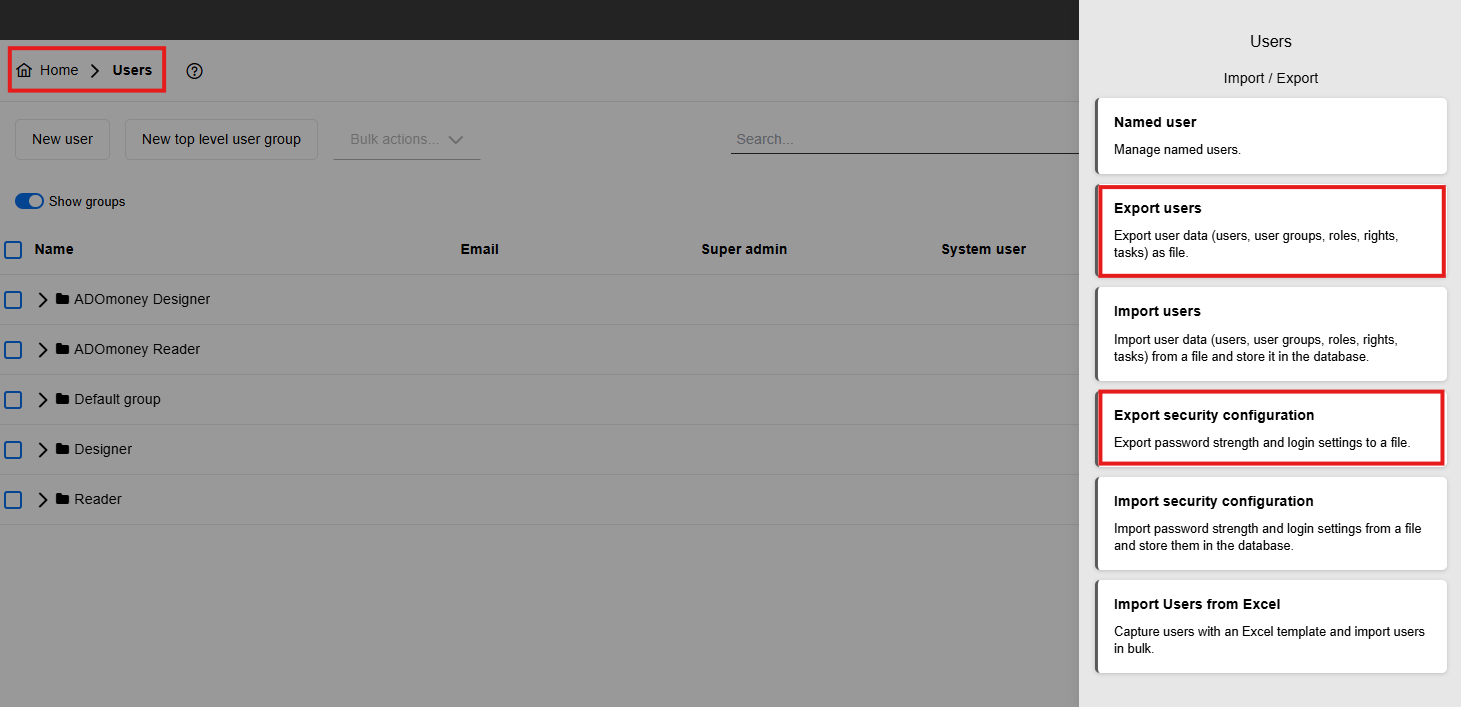Select the Named user panel card
The width and height of the screenshot is (1461, 707).
point(1271,136)
